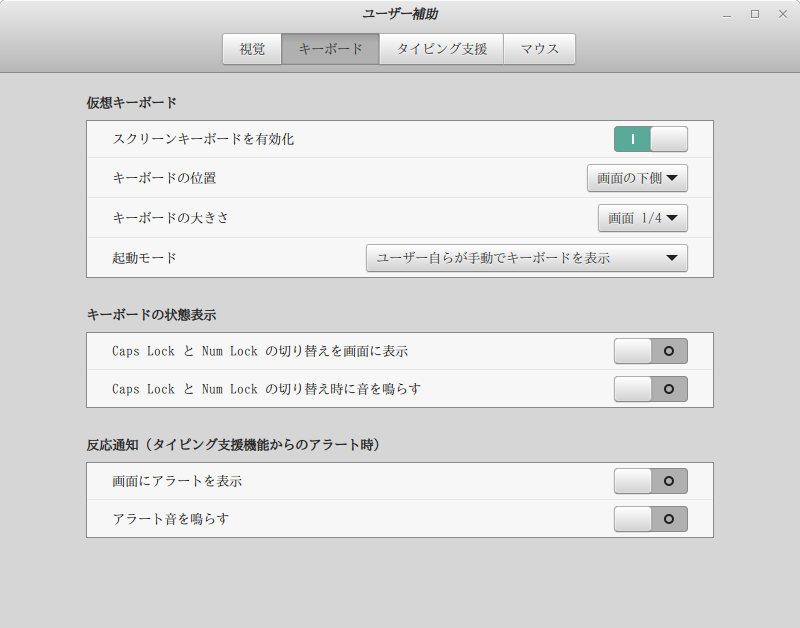
Task: Enable the アラート音を鳴らす switch
Action: click(650, 519)
